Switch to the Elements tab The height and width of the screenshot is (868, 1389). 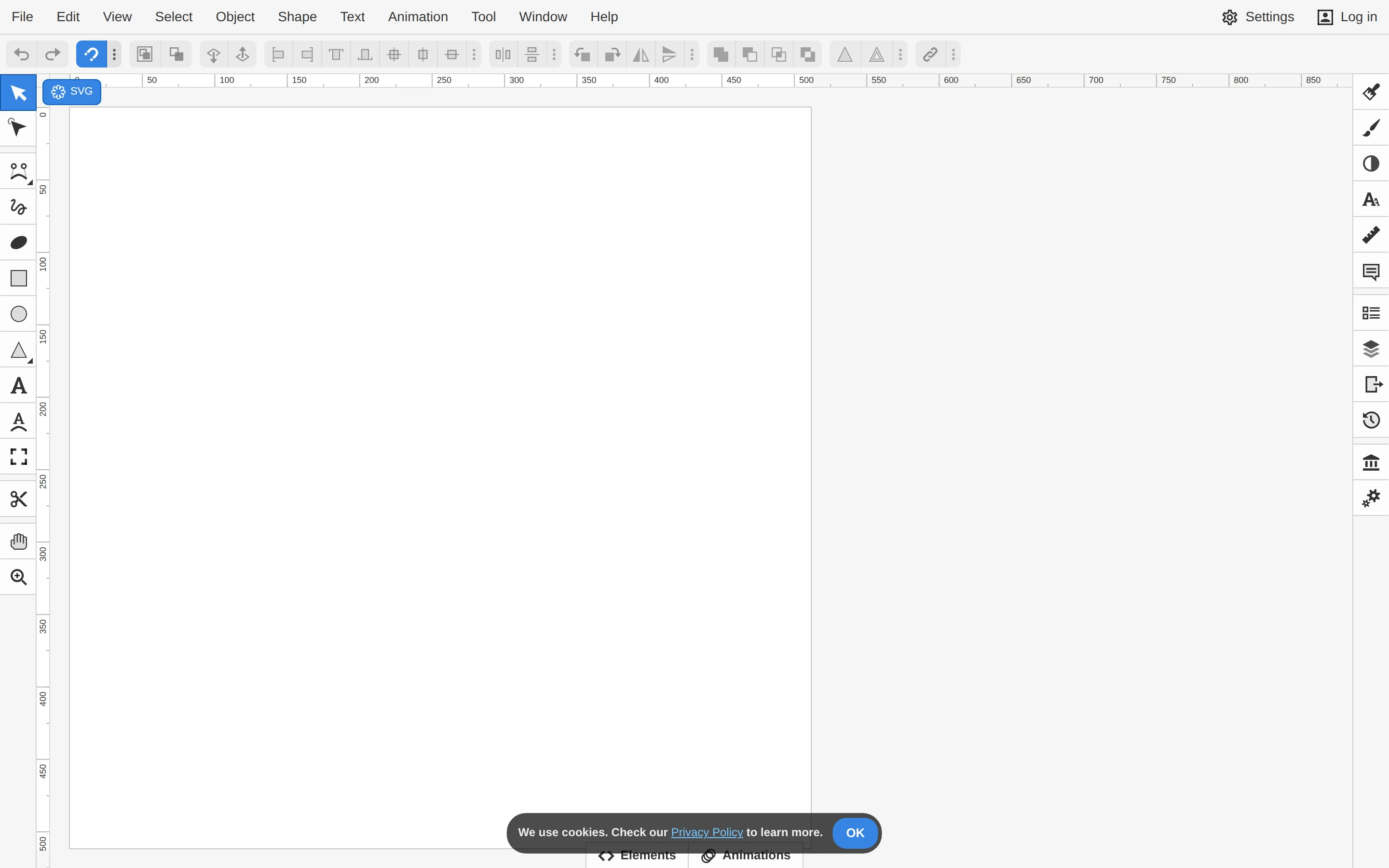[x=637, y=855]
